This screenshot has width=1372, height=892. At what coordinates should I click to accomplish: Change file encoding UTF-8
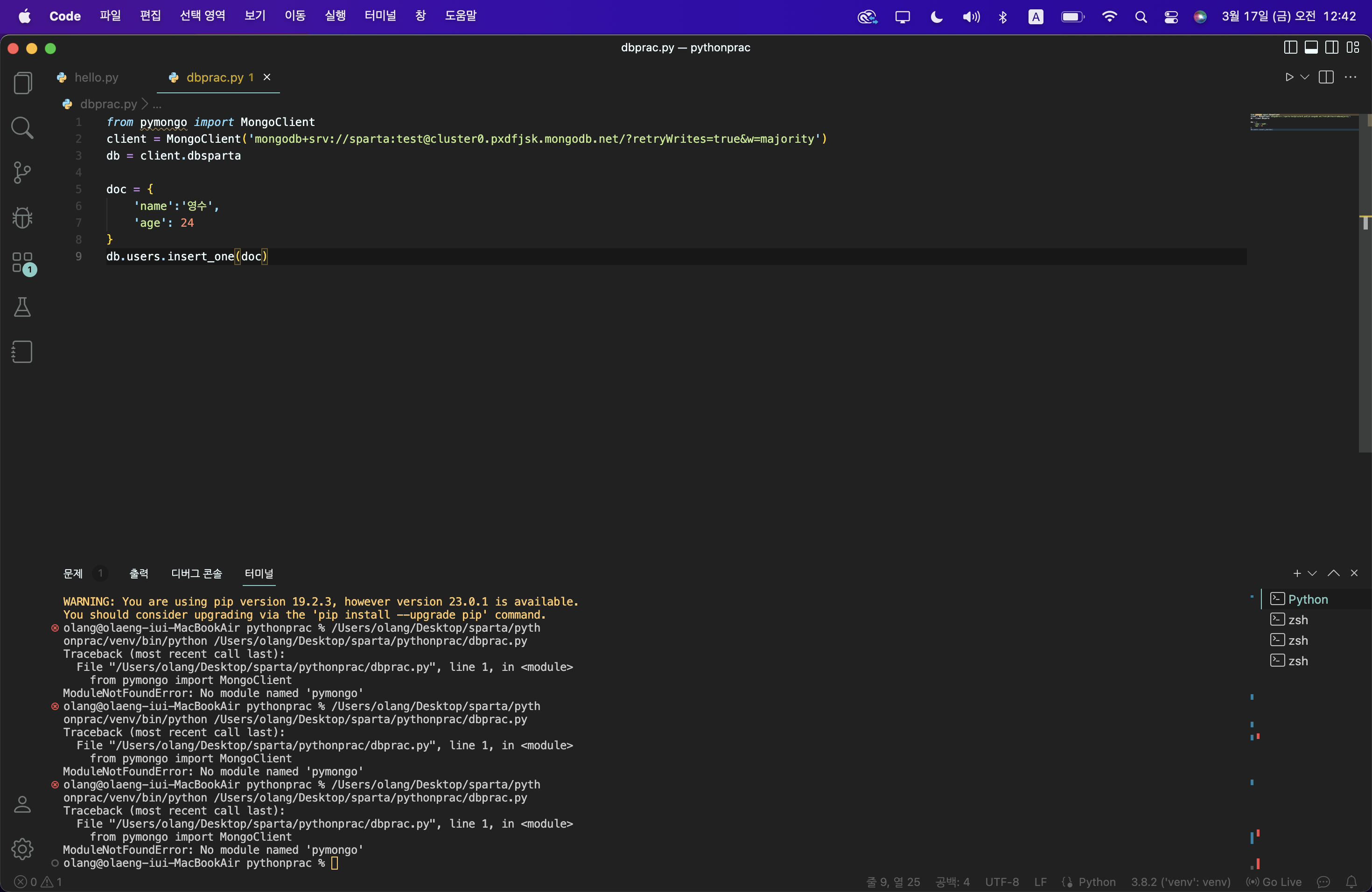pos(1002,882)
